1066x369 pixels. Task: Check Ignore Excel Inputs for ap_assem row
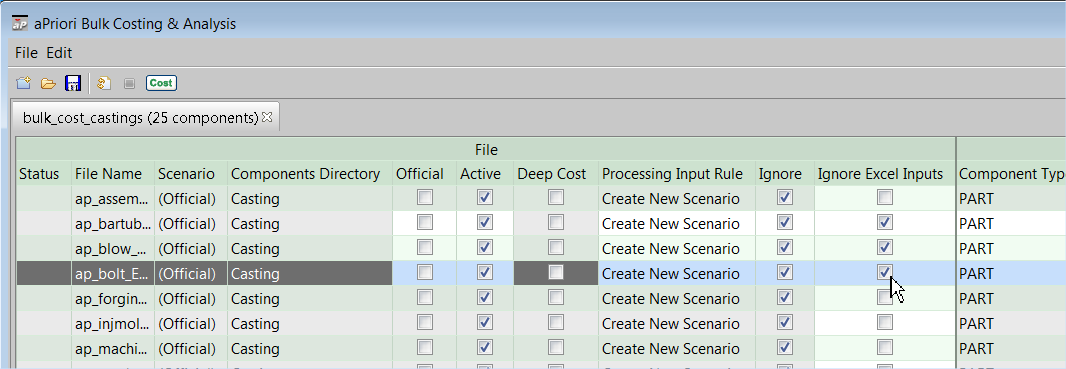pyautogui.click(x=884, y=197)
